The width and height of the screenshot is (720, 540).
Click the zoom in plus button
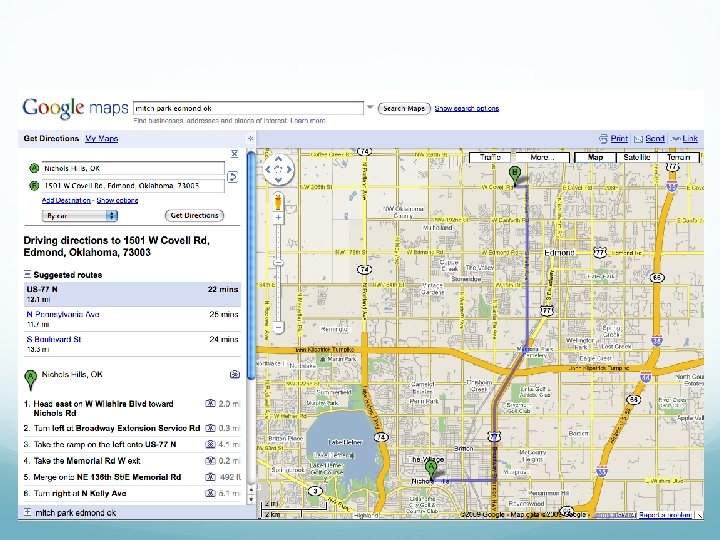point(279,217)
